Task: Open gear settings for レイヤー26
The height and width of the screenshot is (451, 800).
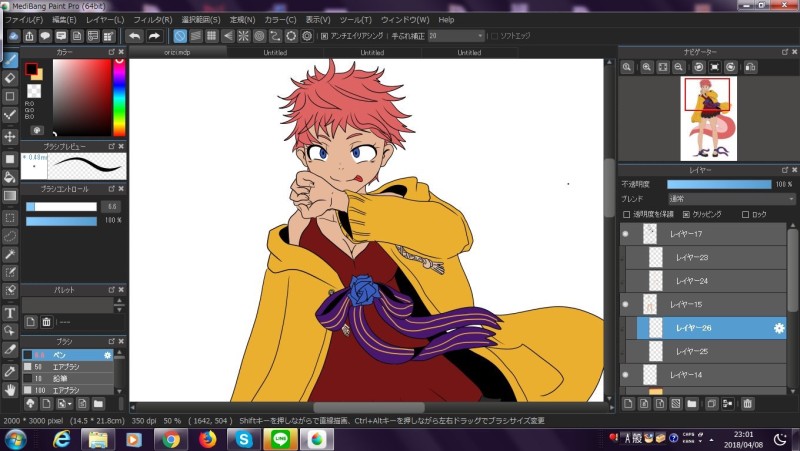Action: pos(779,328)
